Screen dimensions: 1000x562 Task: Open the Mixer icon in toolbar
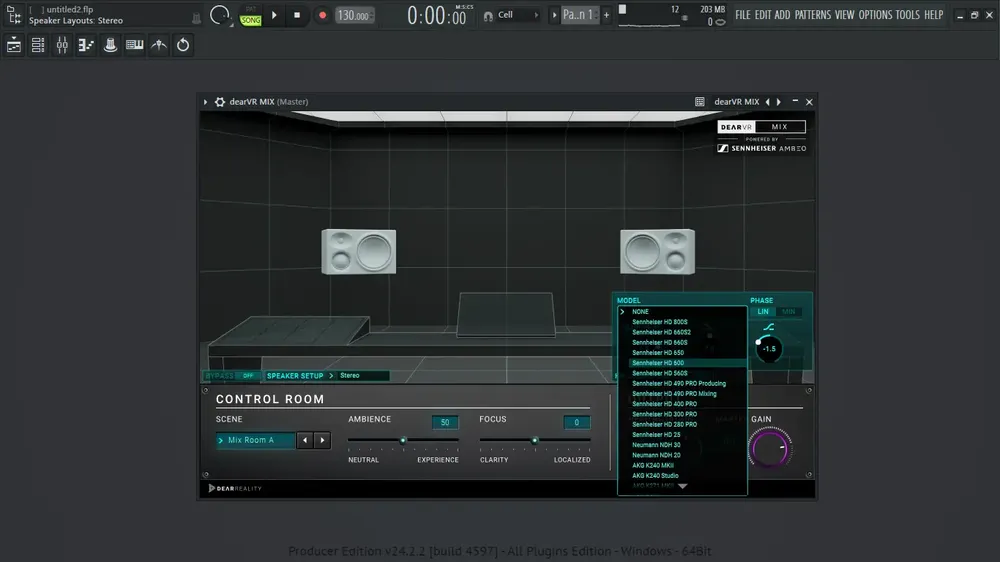62,45
